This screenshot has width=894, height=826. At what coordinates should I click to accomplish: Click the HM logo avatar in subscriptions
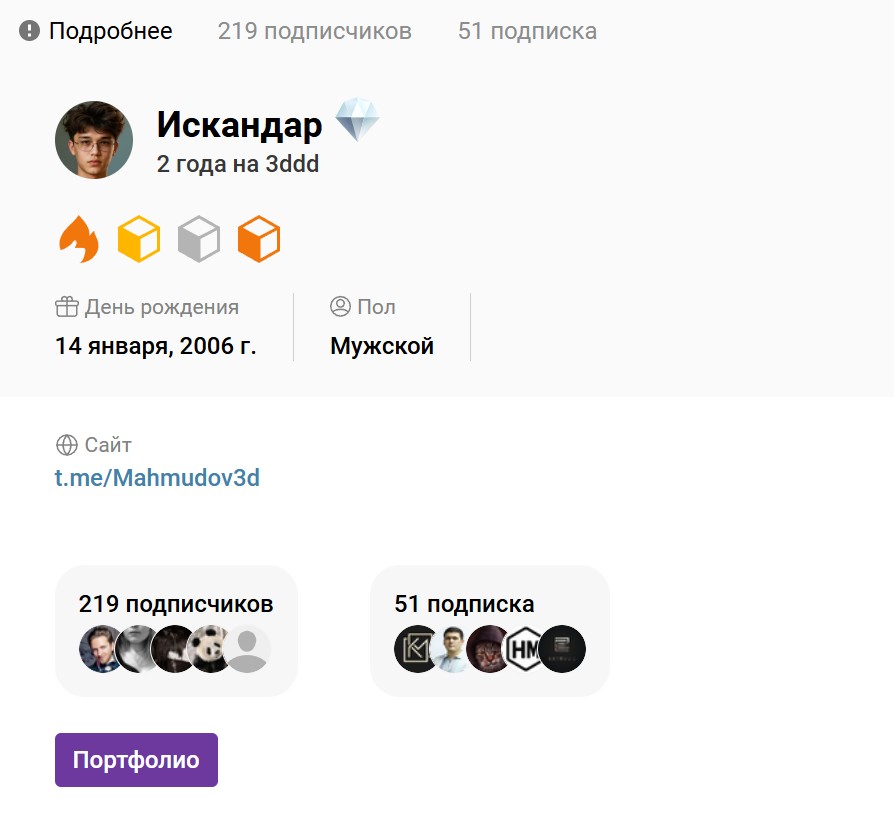526,649
